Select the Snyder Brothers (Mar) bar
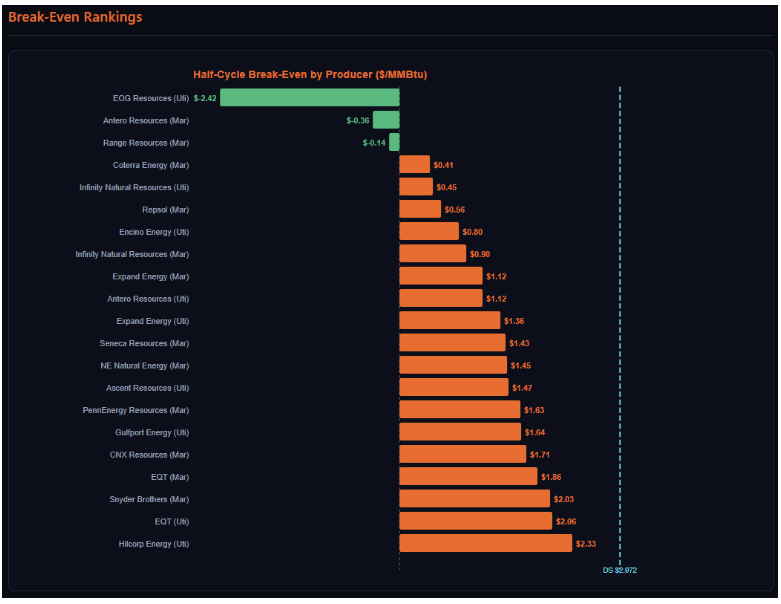781x604 pixels. (474, 499)
